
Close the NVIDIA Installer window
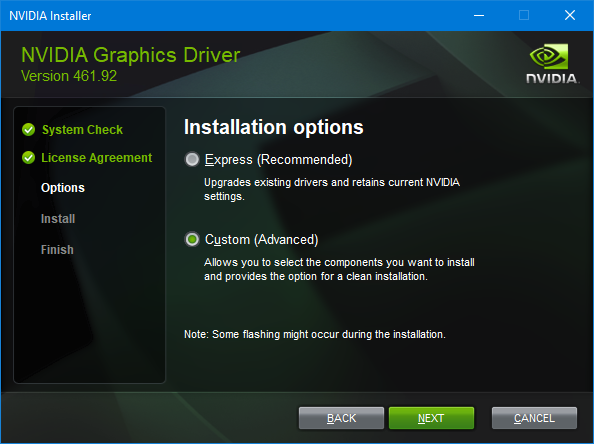tap(570, 16)
